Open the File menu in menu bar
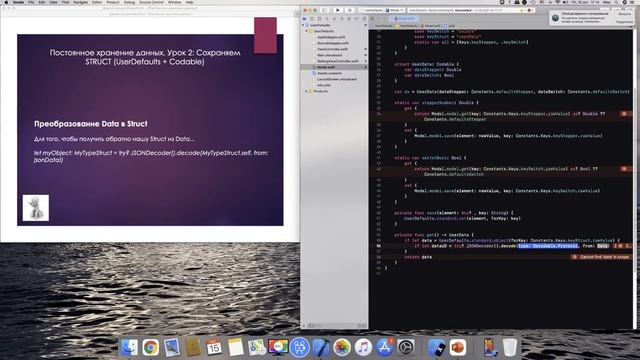The width and height of the screenshot is (640, 360). pyautogui.click(x=31, y=2)
